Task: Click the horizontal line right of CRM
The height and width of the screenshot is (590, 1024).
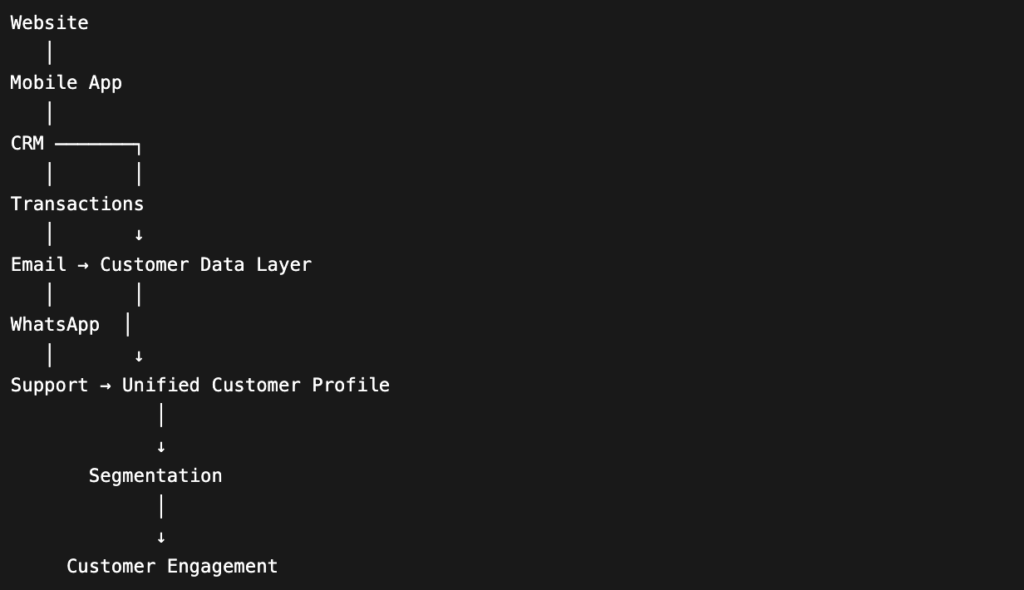Action: coord(97,144)
